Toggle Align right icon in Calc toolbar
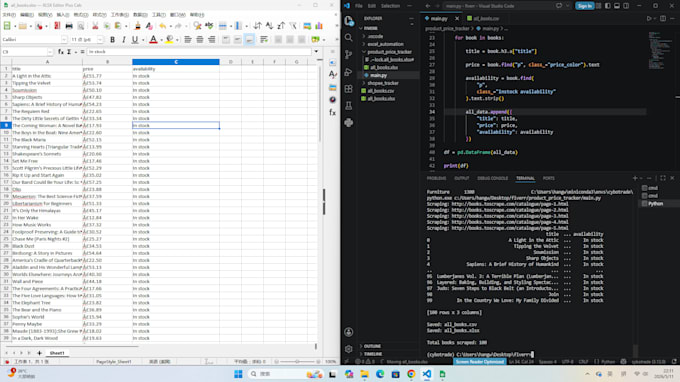 212,39
